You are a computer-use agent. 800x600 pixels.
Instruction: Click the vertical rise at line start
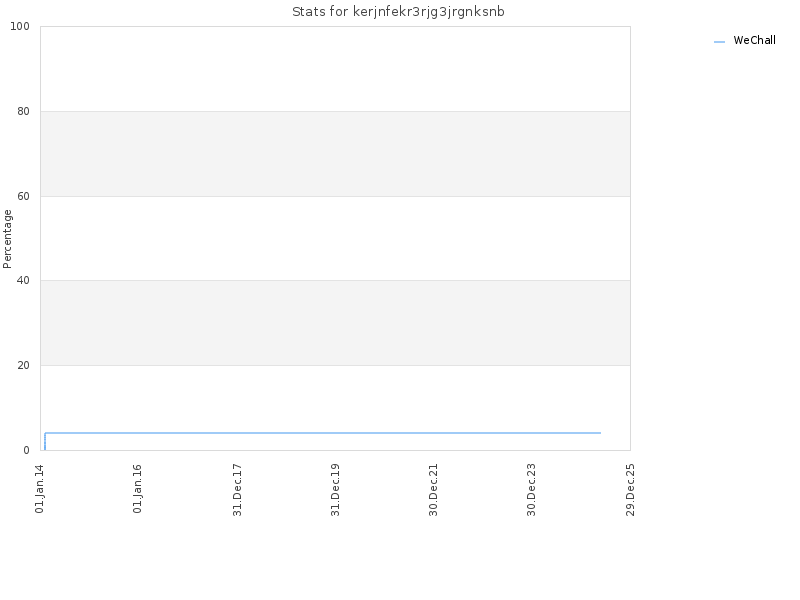45,441
